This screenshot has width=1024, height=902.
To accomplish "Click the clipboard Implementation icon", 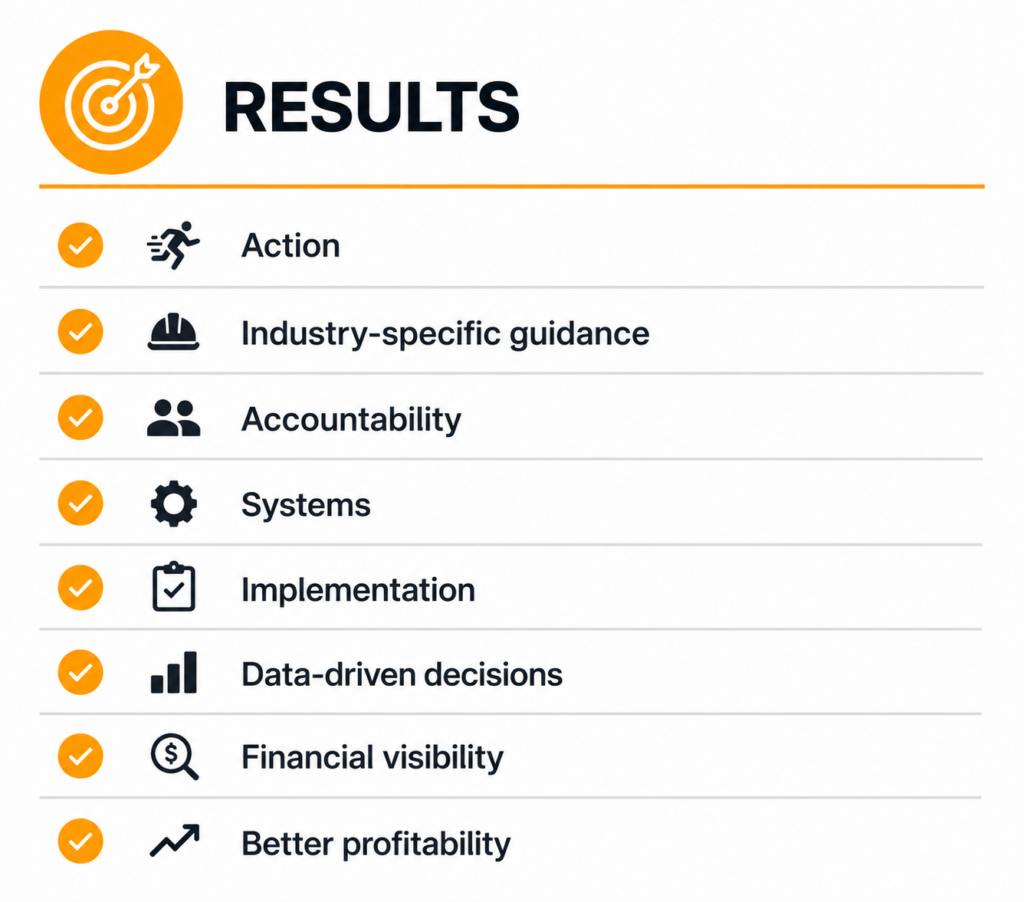I will point(174,587).
